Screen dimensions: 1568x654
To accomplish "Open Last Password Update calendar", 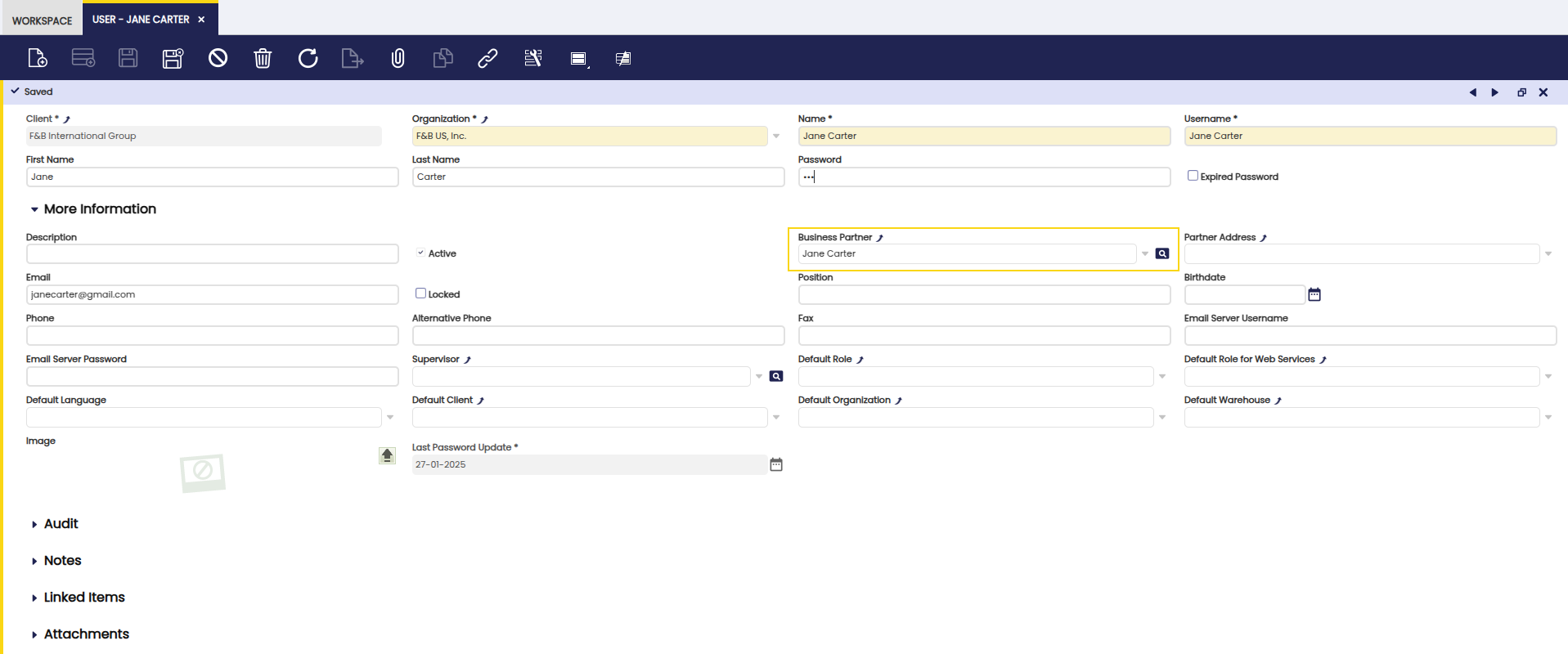I will point(776,464).
